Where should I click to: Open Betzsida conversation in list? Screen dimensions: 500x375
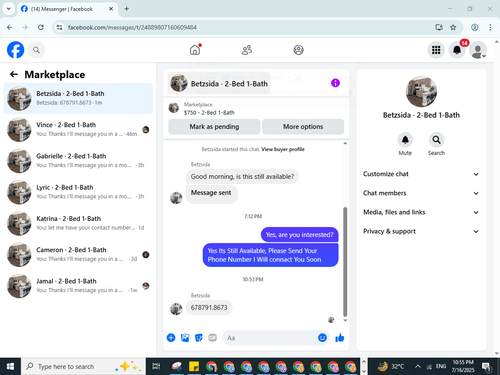point(78,98)
